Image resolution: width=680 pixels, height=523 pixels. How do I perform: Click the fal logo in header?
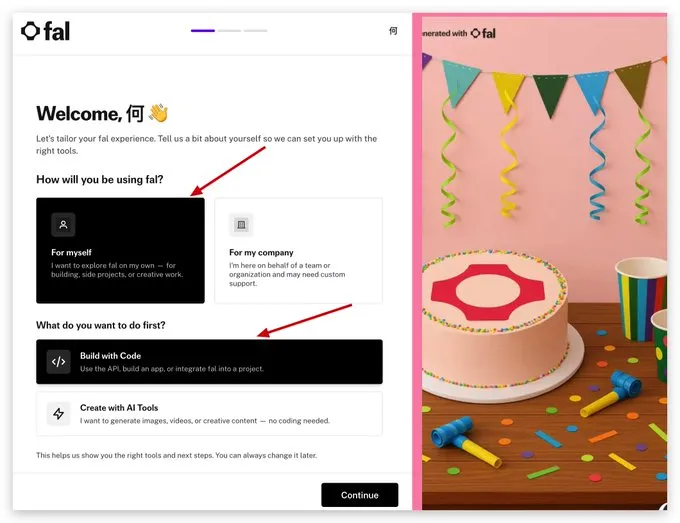pos(46,31)
